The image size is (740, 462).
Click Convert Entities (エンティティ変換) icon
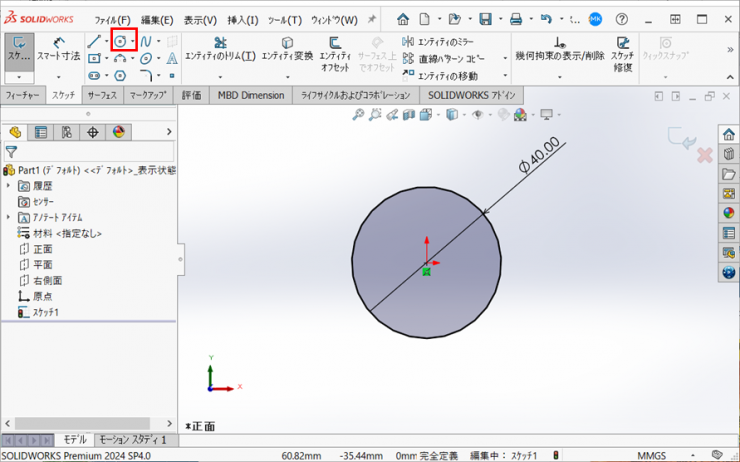tap(287, 50)
